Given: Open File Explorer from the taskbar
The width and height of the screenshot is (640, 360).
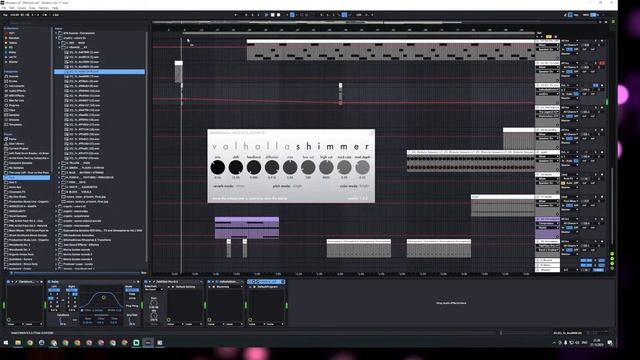Looking at the screenshot, I should [x=18, y=343].
